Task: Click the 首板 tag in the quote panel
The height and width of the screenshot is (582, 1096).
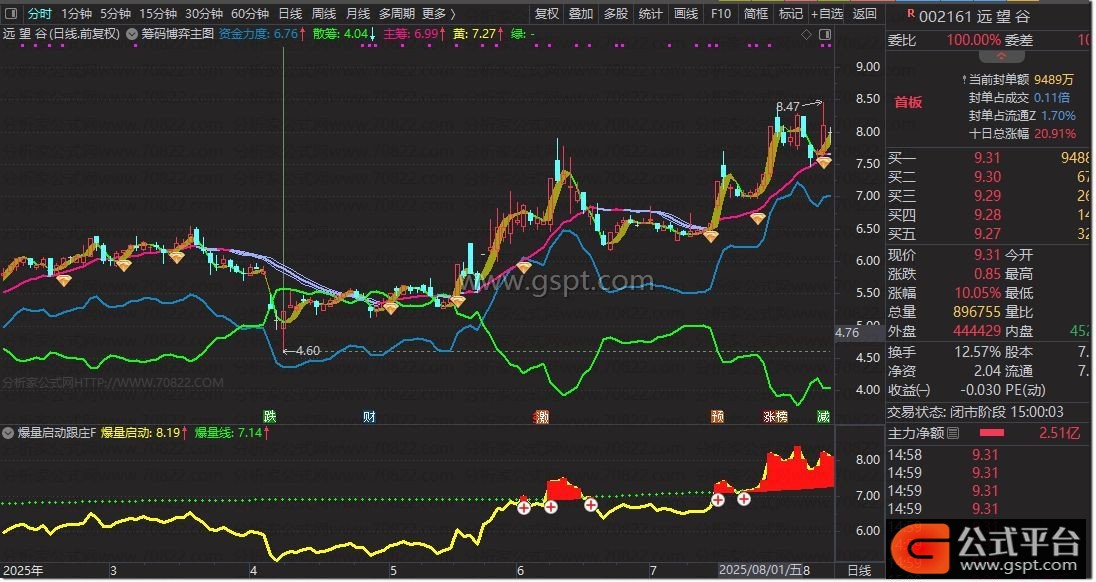Action: click(908, 102)
